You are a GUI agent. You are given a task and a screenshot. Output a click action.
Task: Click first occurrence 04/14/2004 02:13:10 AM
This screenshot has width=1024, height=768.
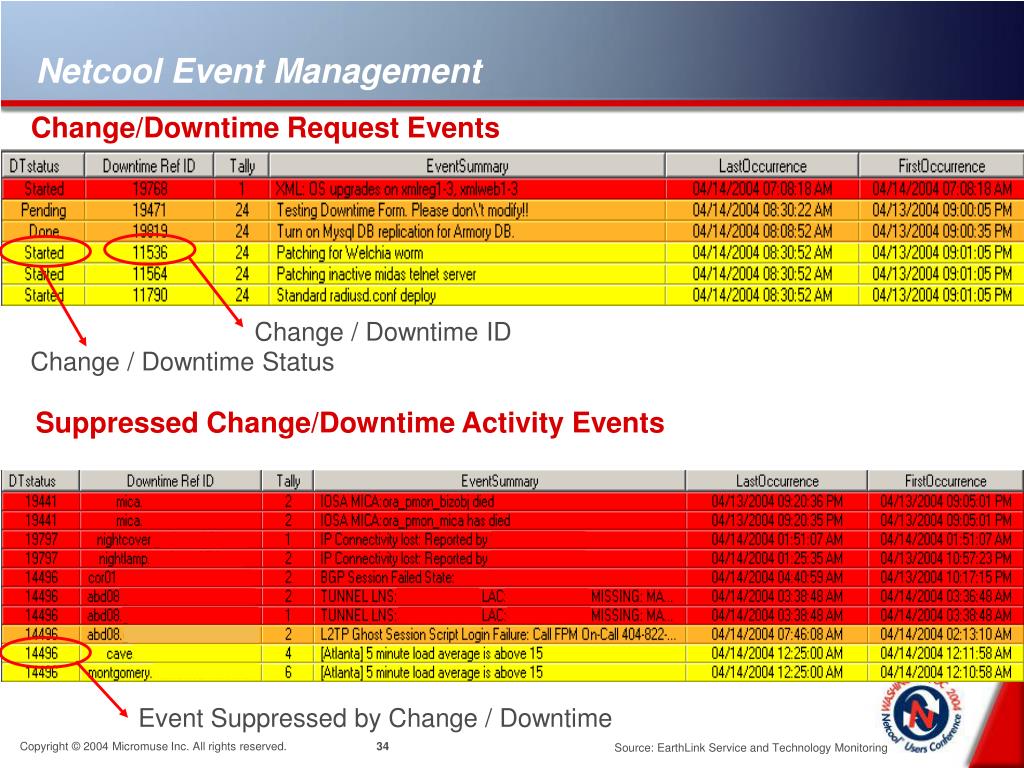(946, 634)
